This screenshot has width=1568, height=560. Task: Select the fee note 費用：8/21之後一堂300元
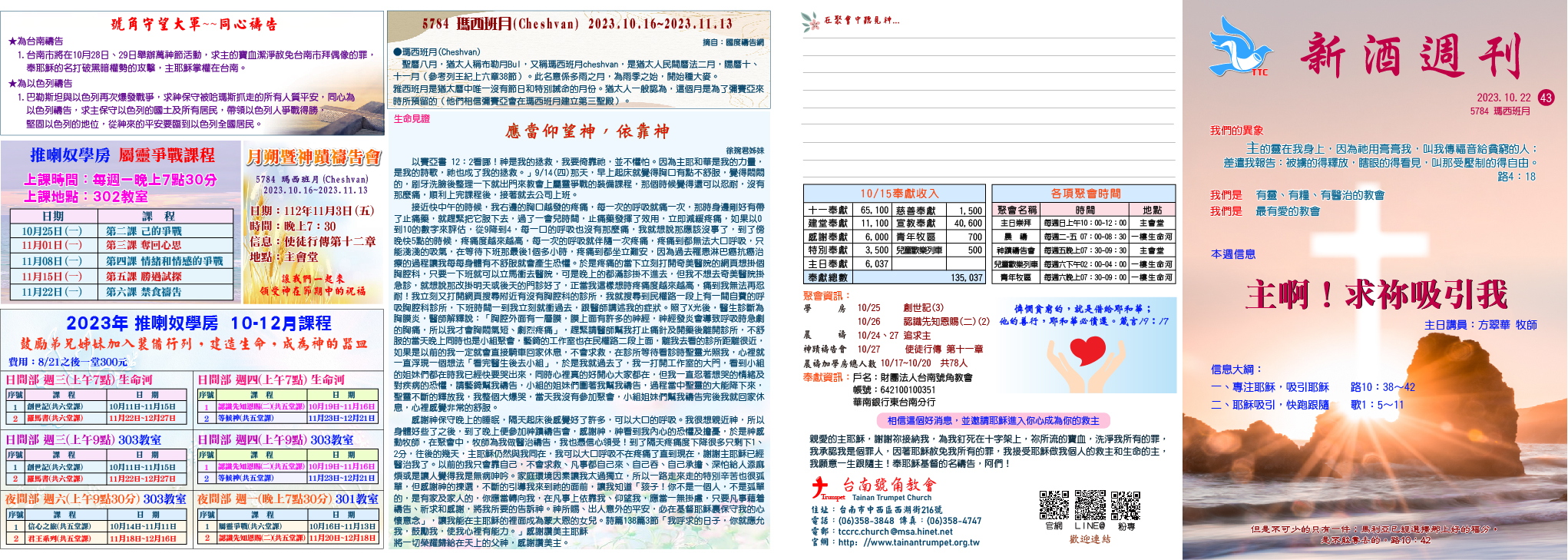(x=68, y=362)
